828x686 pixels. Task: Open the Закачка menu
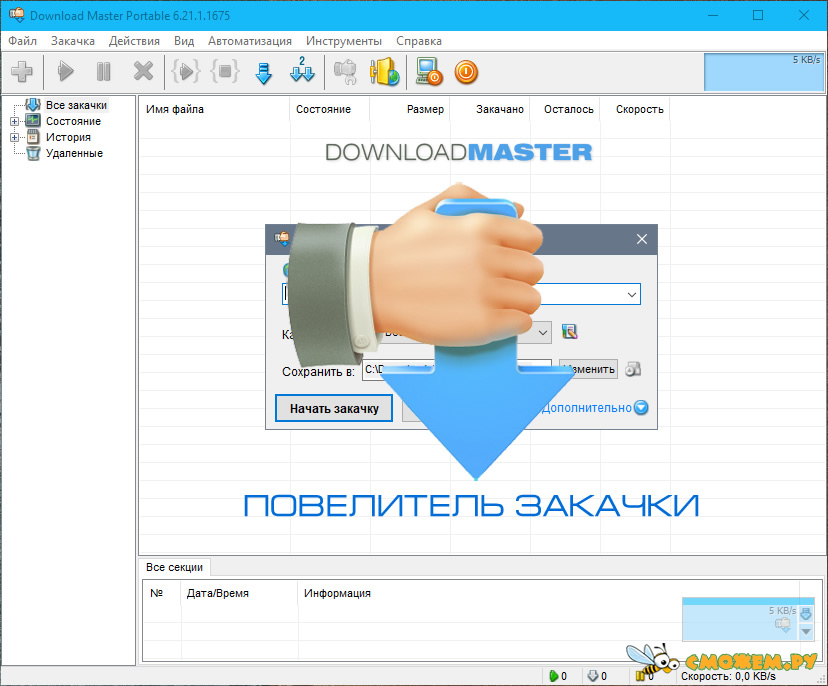[x=73, y=41]
